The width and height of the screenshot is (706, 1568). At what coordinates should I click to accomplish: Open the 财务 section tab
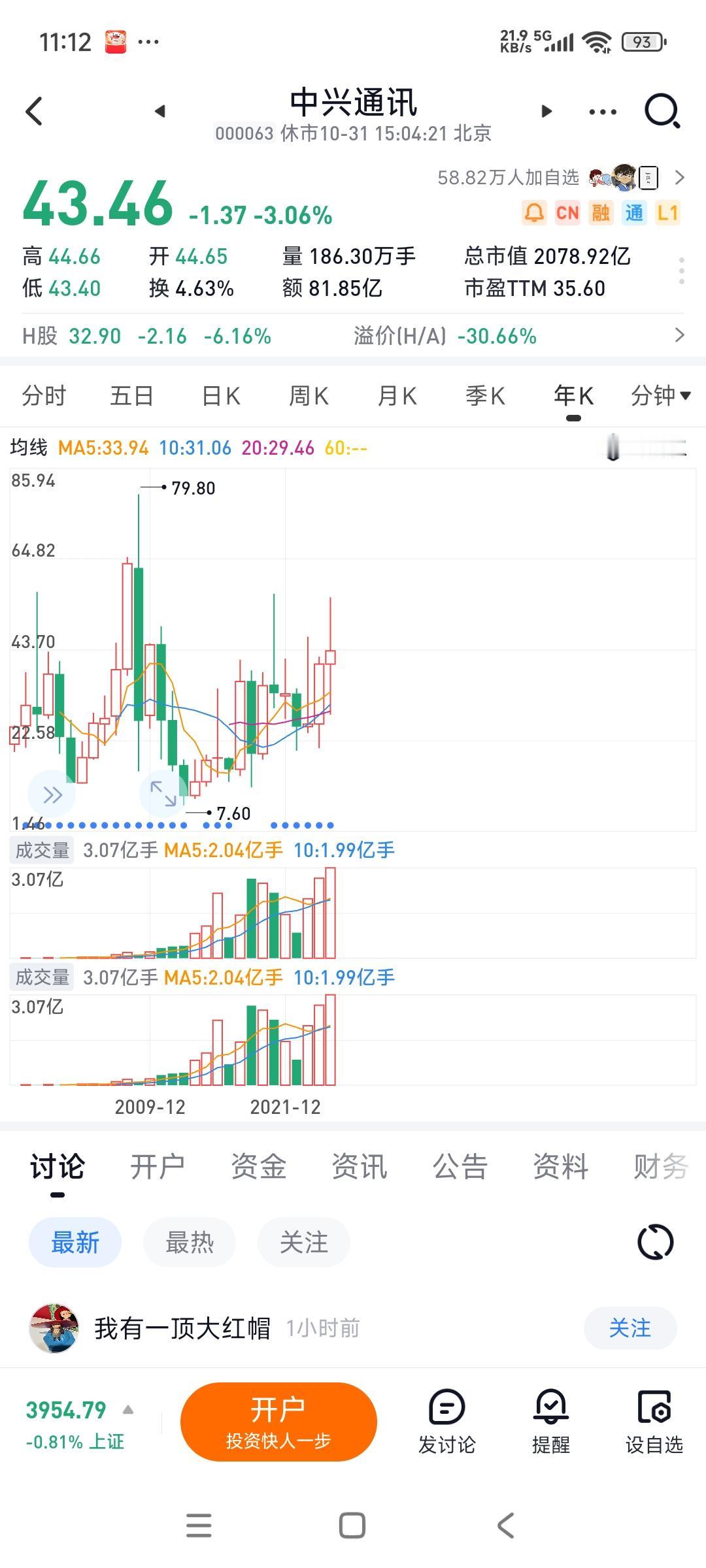tap(661, 1167)
